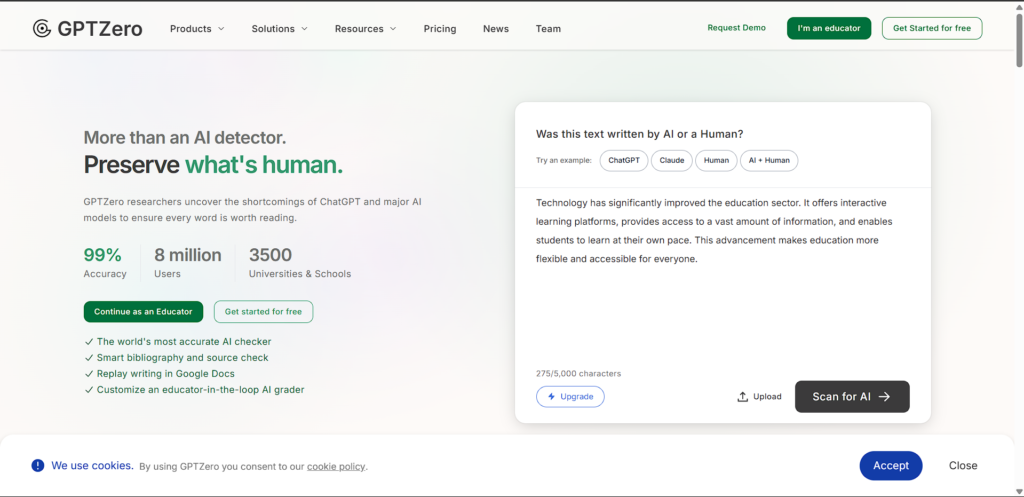1024x497 pixels.
Task: Expand the Resources dropdown chevron
Action: pyautogui.click(x=393, y=29)
